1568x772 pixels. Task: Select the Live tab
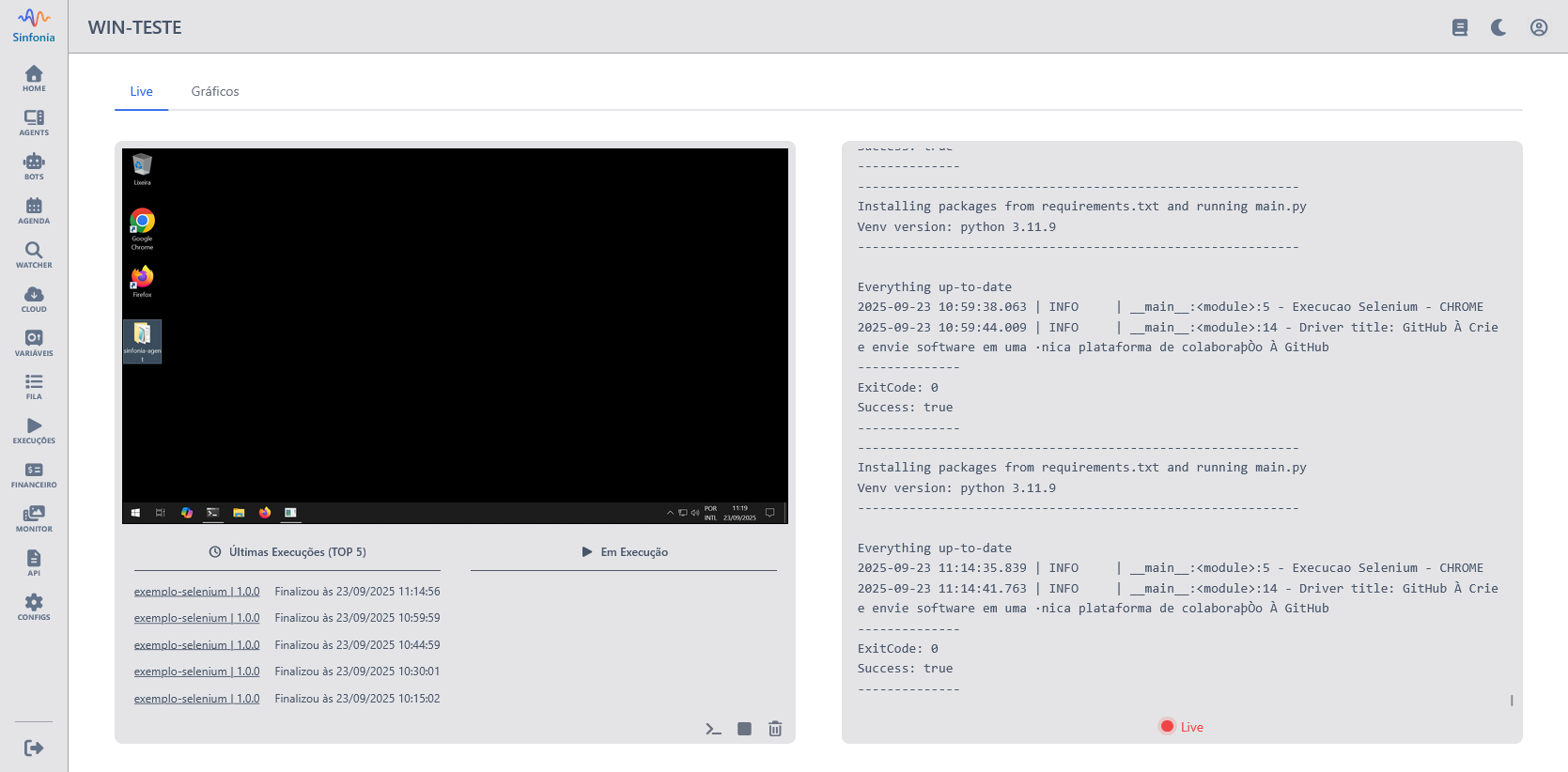tap(141, 91)
